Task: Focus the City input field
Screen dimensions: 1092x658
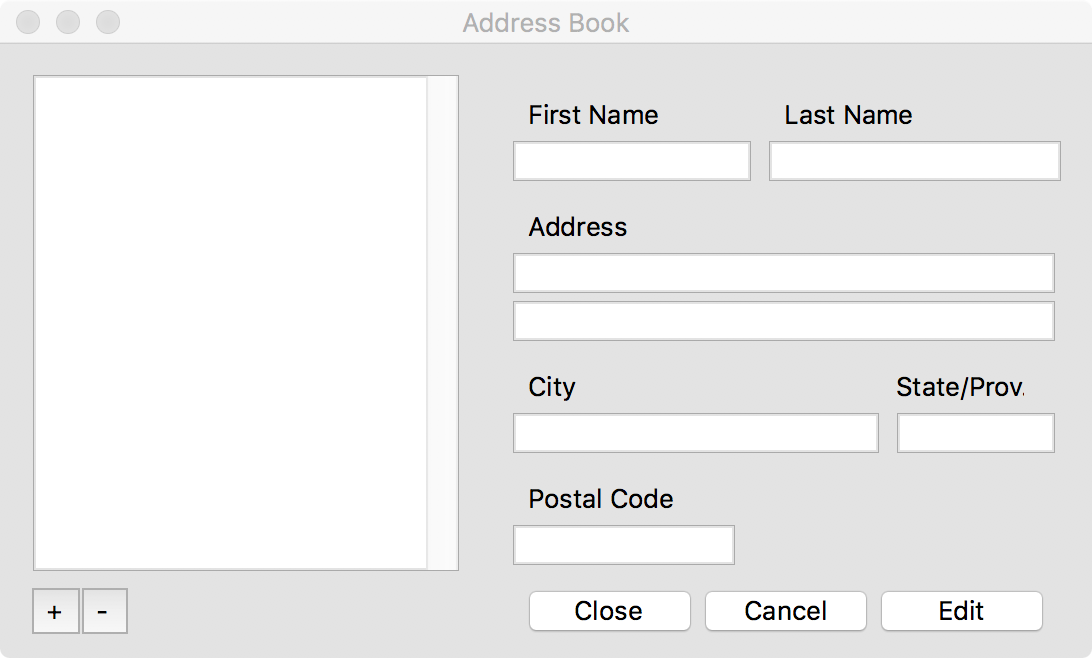Action: (695, 433)
